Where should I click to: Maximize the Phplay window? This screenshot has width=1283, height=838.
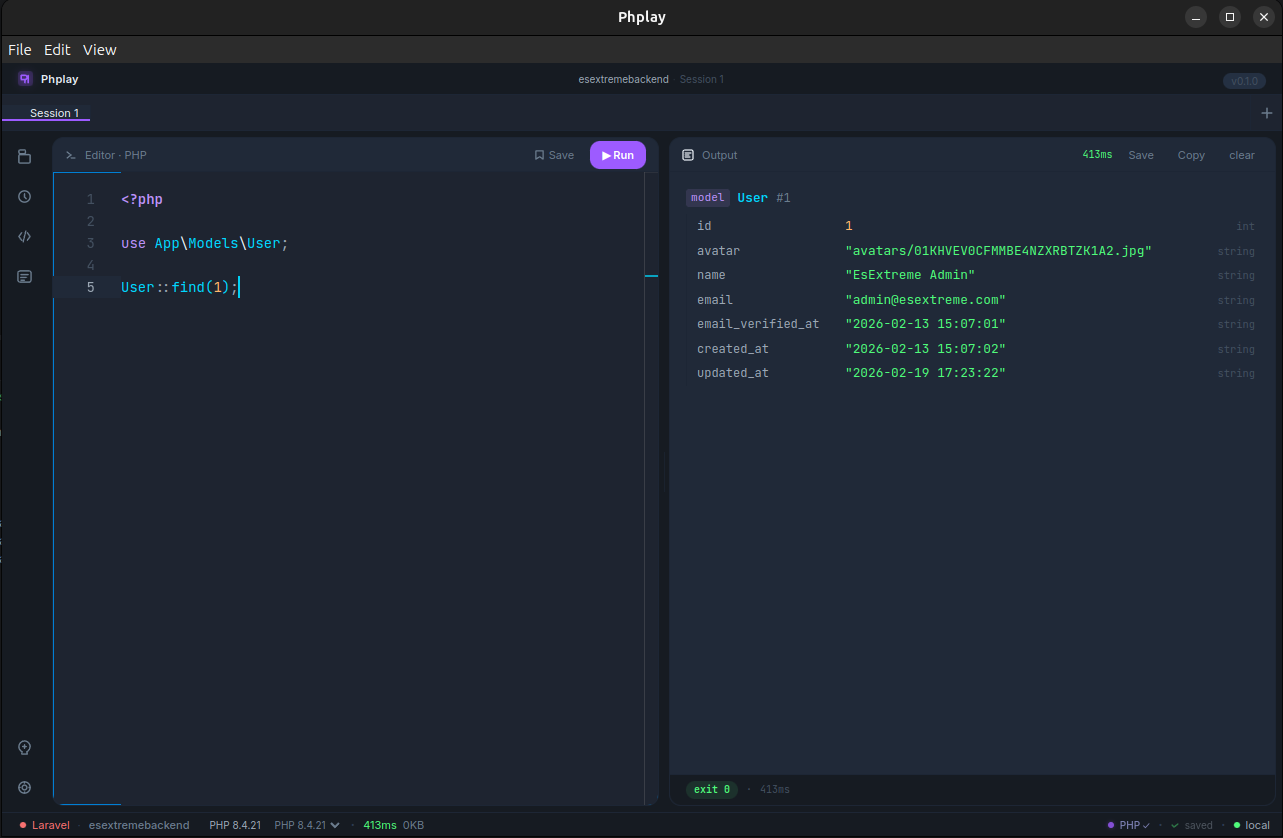1230,17
